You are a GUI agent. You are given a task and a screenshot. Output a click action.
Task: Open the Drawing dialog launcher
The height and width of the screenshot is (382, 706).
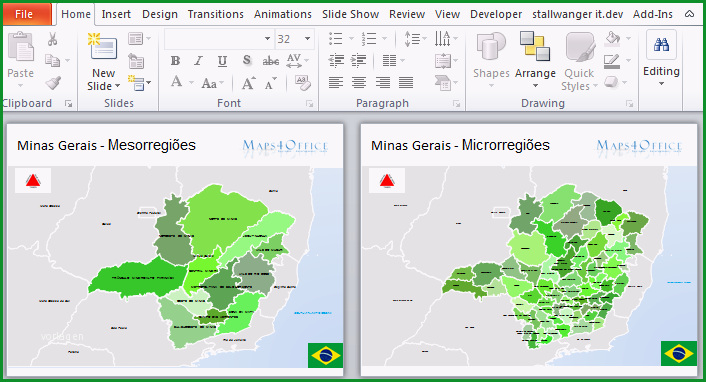[629, 104]
